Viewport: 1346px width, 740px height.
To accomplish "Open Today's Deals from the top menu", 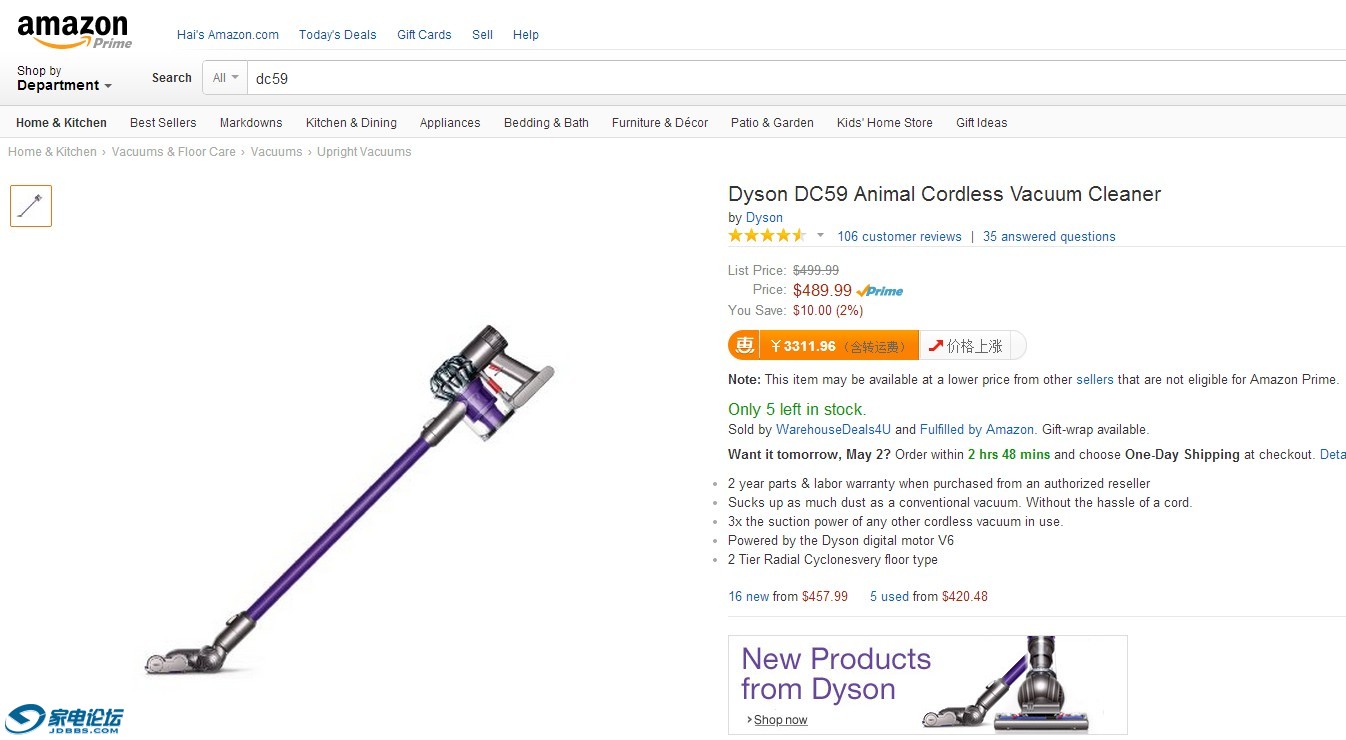I will [337, 34].
